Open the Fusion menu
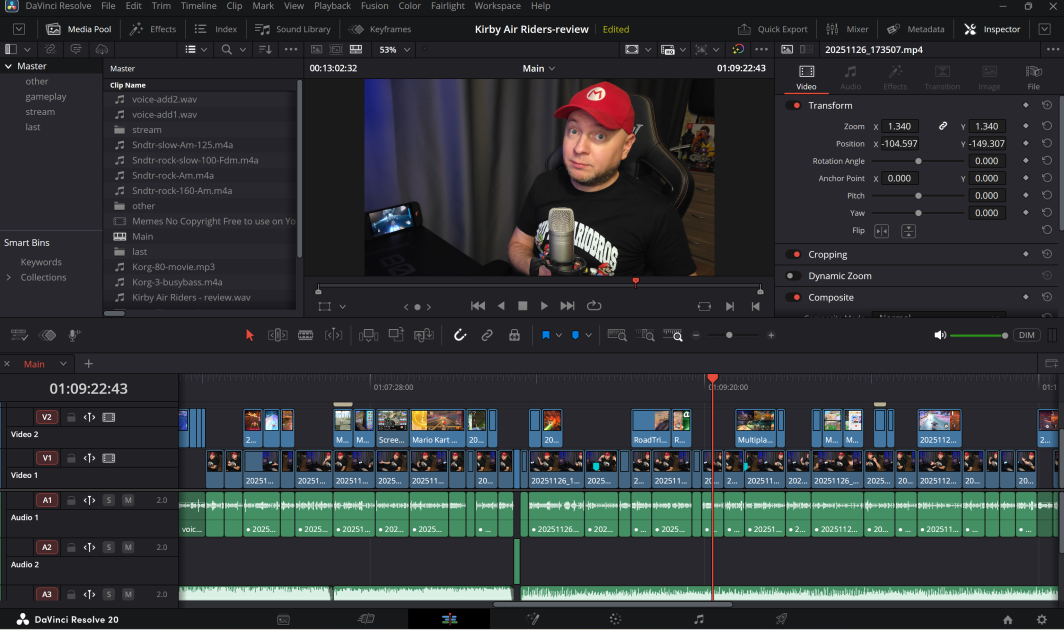The height and width of the screenshot is (630, 1064). click(375, 6)
